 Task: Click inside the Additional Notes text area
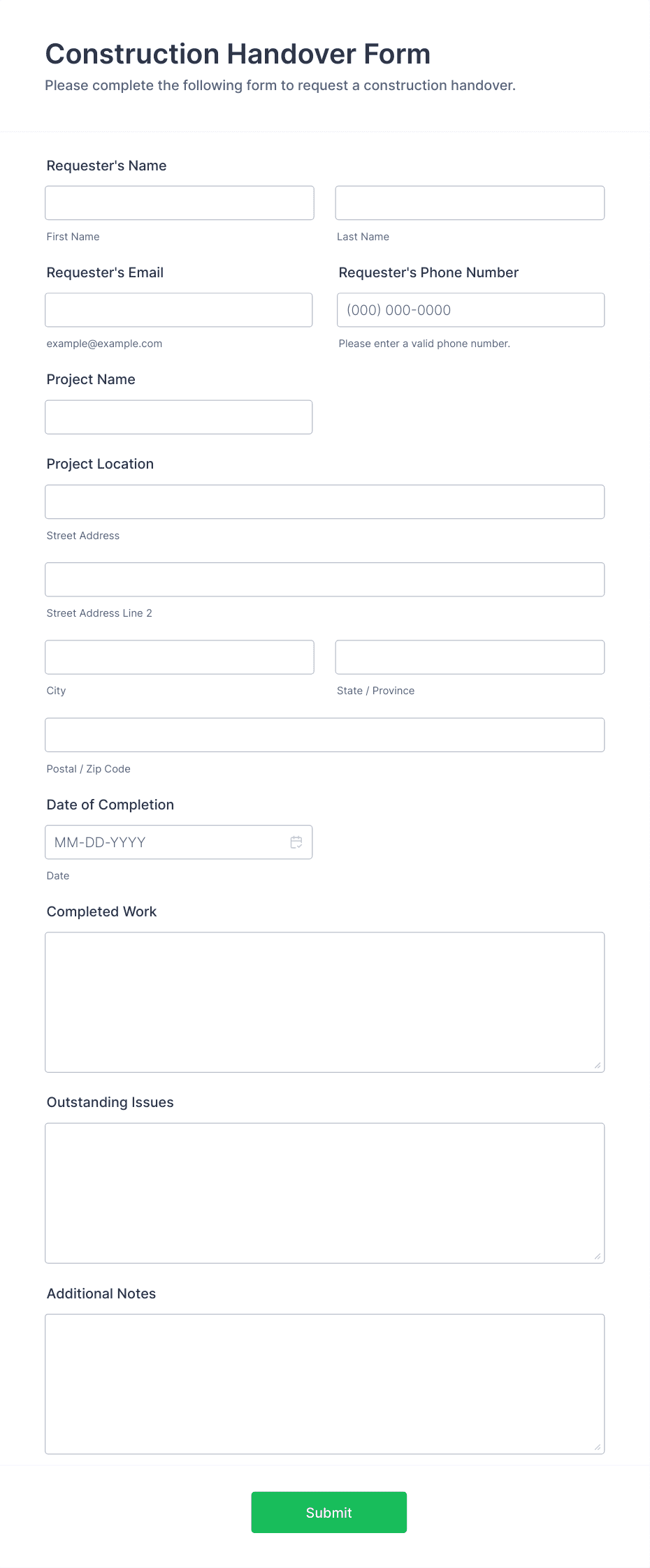pyautogui.click(x=325, y=1384)
